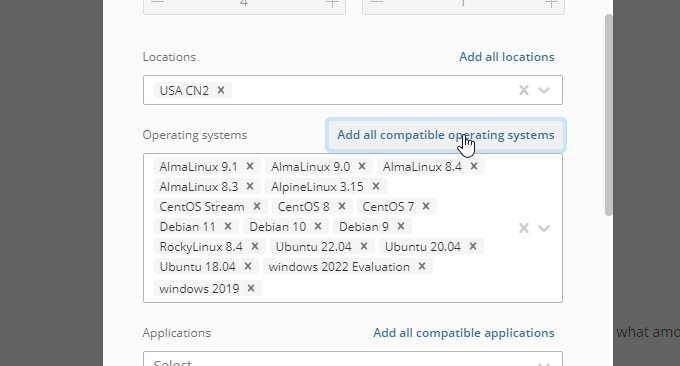Screen dimensions: 680x366
Task: Expand the Operating systems dropdown
Action: pos(544,228)
